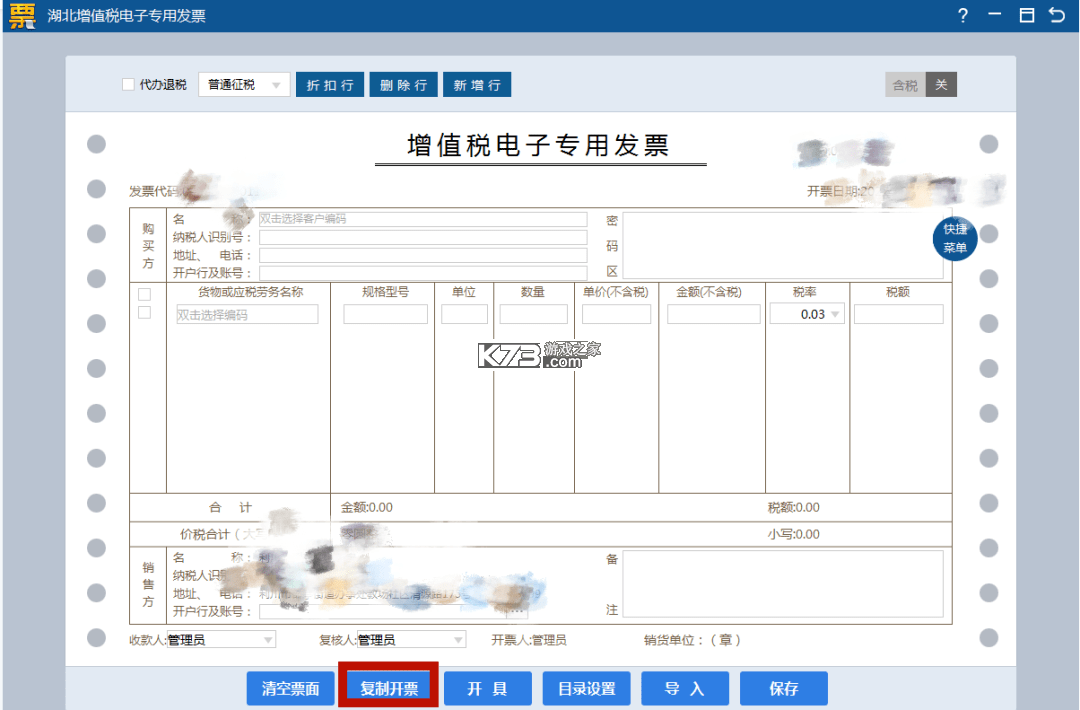The height and width of the screenshot is (710, 1080).
Task: Click the buyer 地址、电话 field
Action: (x=423, y=255)
